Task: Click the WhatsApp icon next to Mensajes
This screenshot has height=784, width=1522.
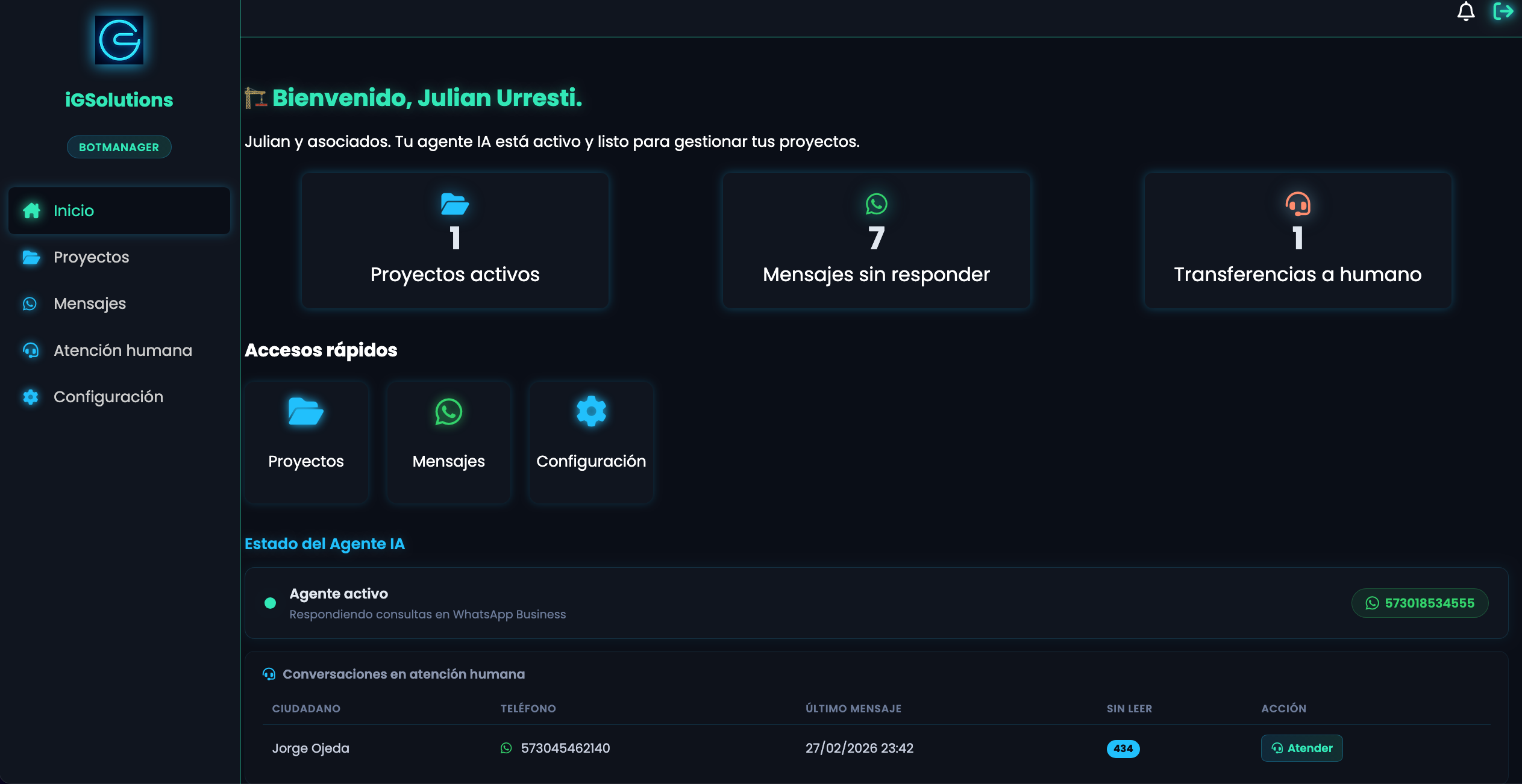Action: click(31, 303)
